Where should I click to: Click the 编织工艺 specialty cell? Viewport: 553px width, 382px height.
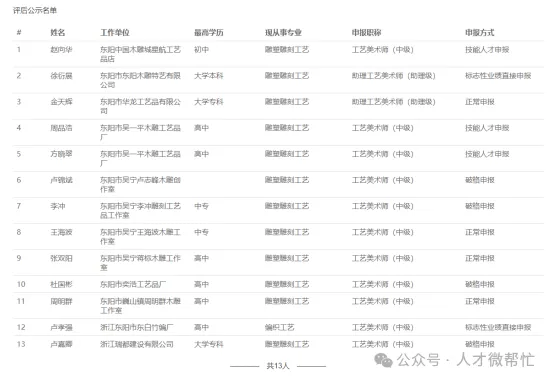(x=280, y=328)
